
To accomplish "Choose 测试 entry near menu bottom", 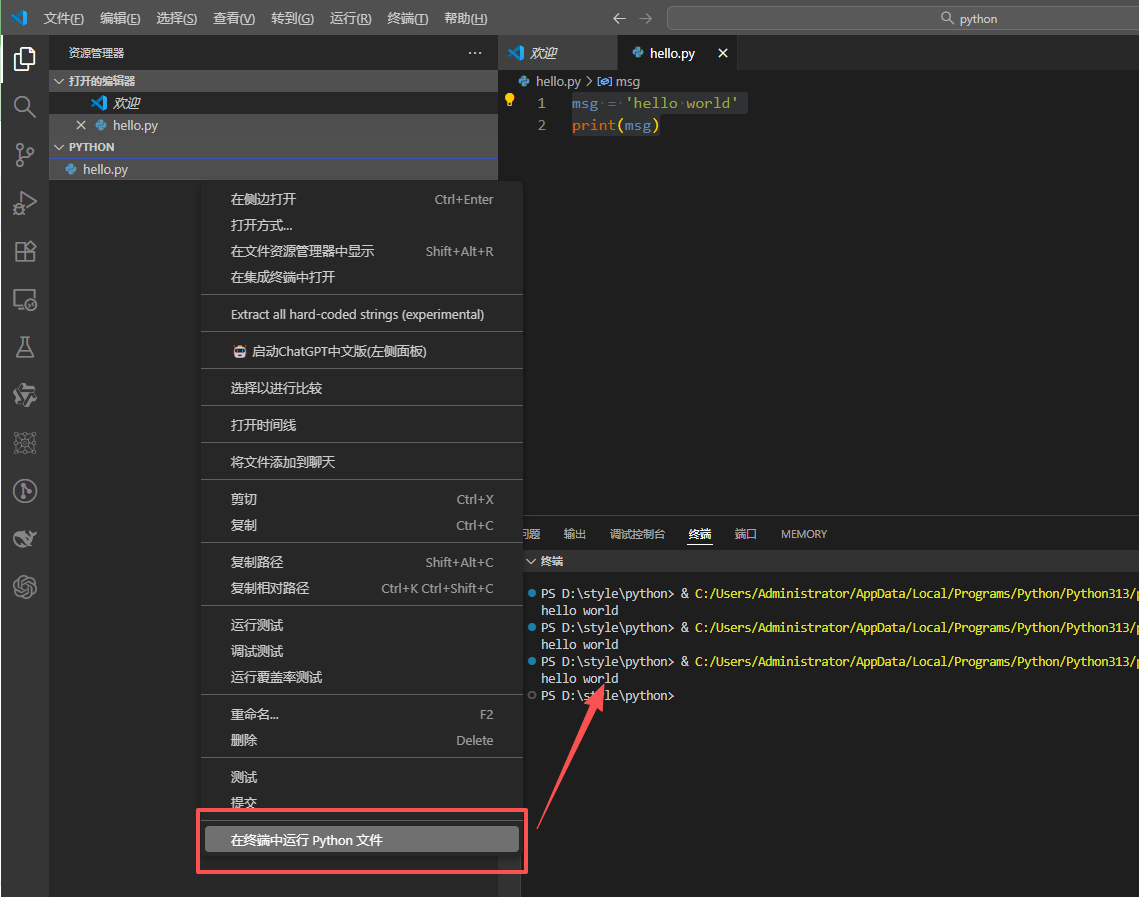I will (x=362, y=777).
